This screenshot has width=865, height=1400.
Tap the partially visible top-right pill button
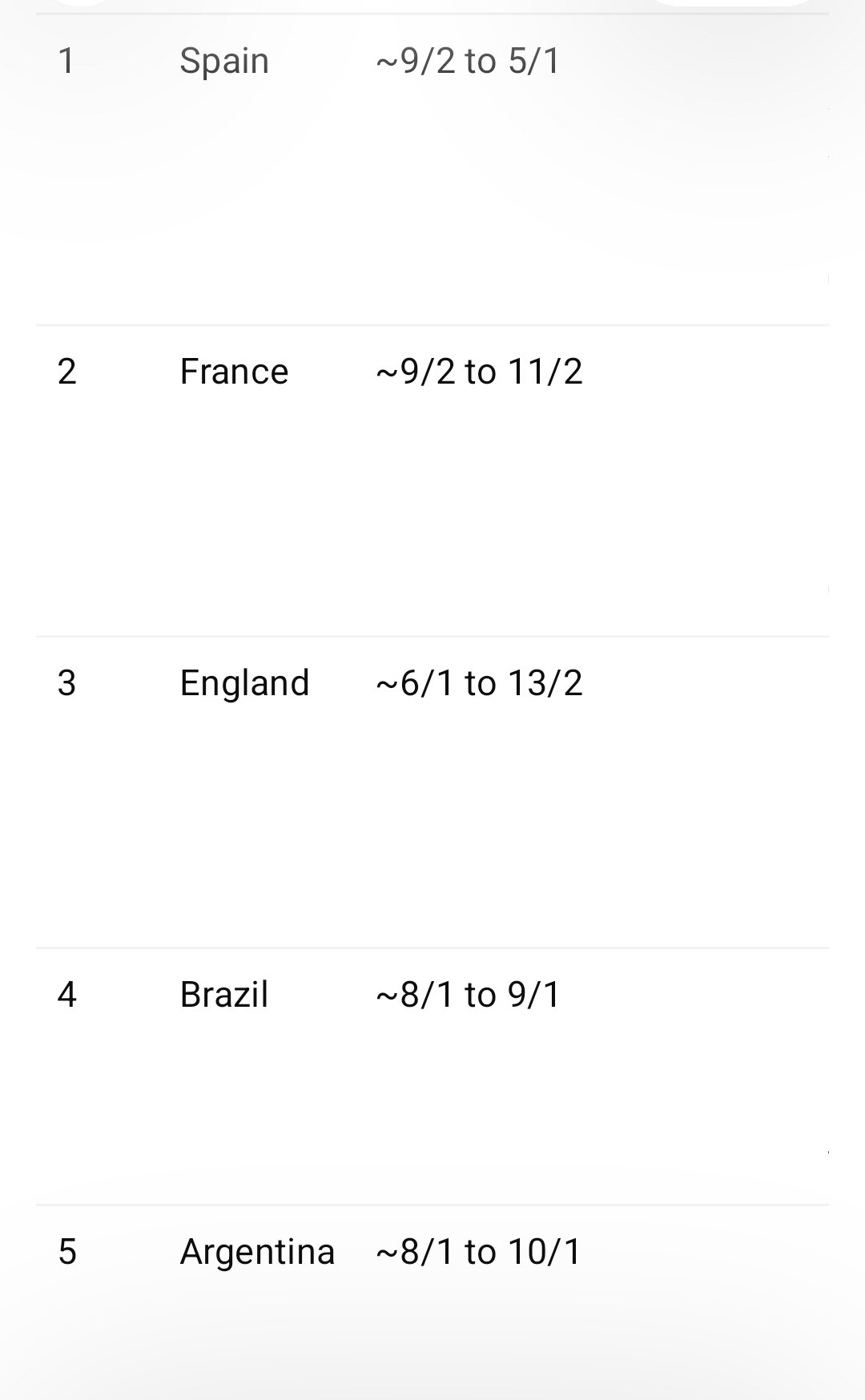click(x=733, y=3)
